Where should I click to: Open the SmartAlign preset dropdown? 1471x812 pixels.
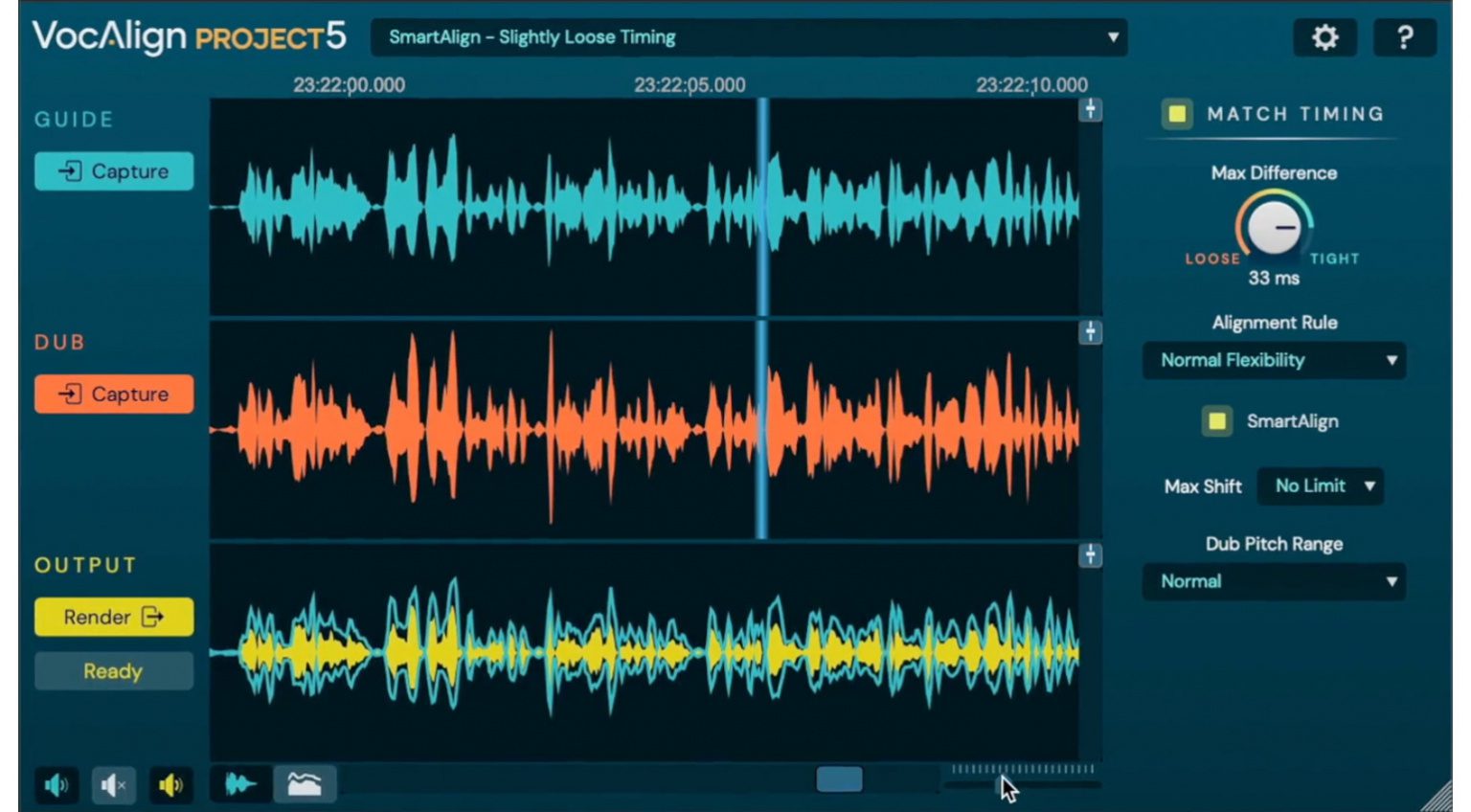tap(752, 37)
